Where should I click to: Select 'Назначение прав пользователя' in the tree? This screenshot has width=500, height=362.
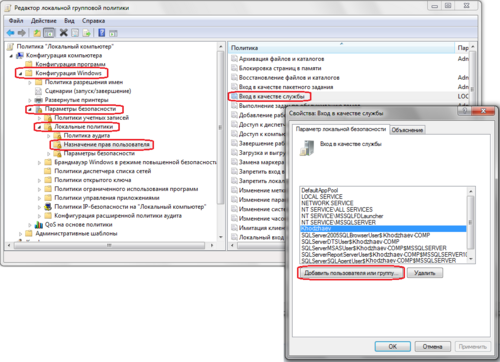[106, 145]
